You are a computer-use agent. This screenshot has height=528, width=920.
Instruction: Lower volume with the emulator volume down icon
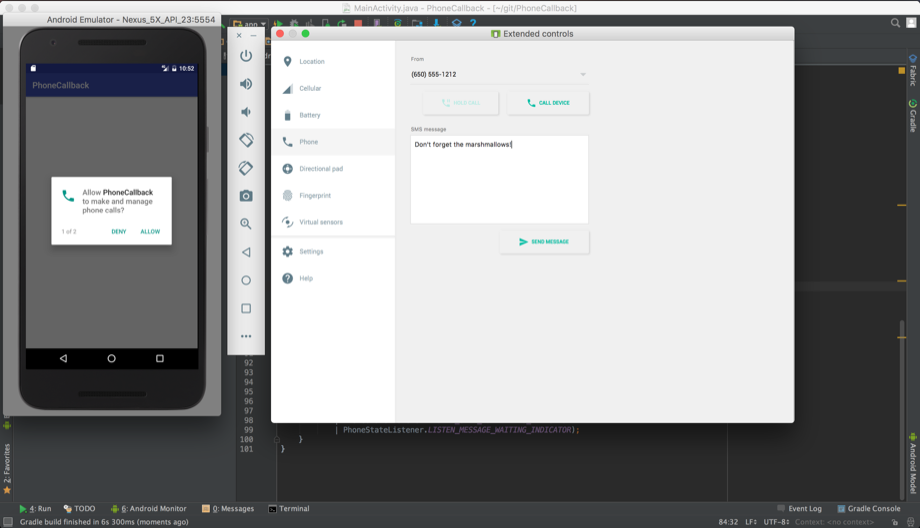[x=246, y=111]
